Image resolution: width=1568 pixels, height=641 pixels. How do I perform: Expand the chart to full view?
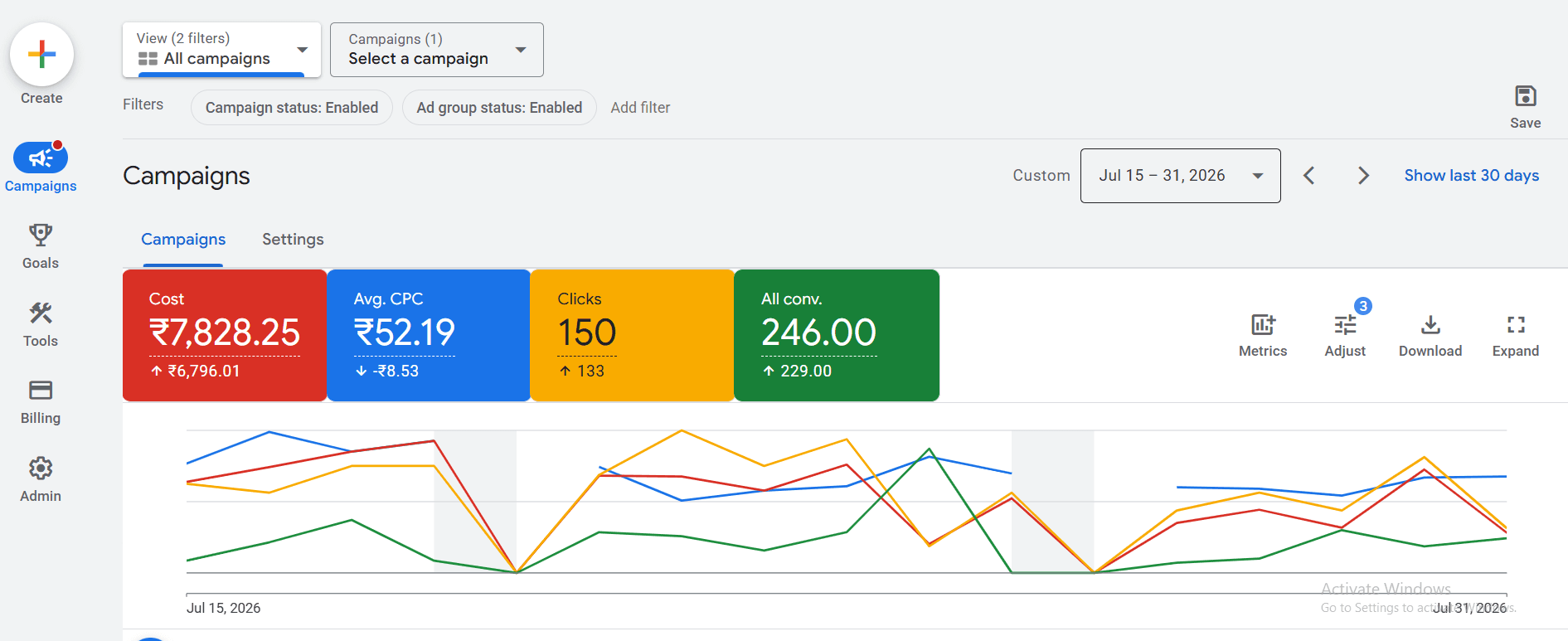pos(1516,335)
